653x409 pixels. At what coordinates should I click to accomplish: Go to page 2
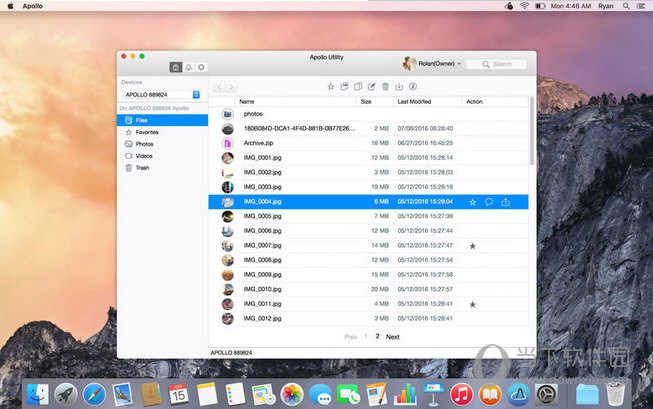point(377,336)
